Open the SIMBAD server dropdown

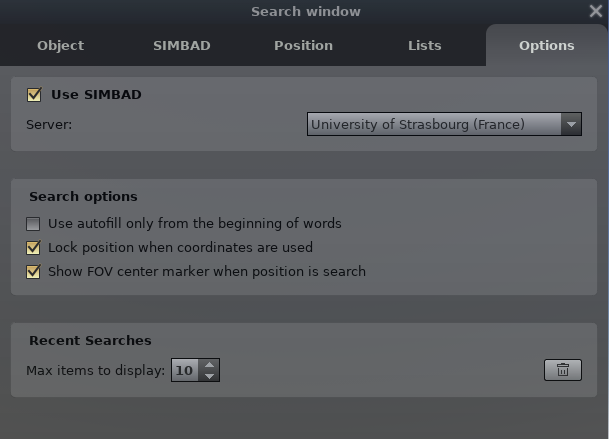tap(432, 125)
